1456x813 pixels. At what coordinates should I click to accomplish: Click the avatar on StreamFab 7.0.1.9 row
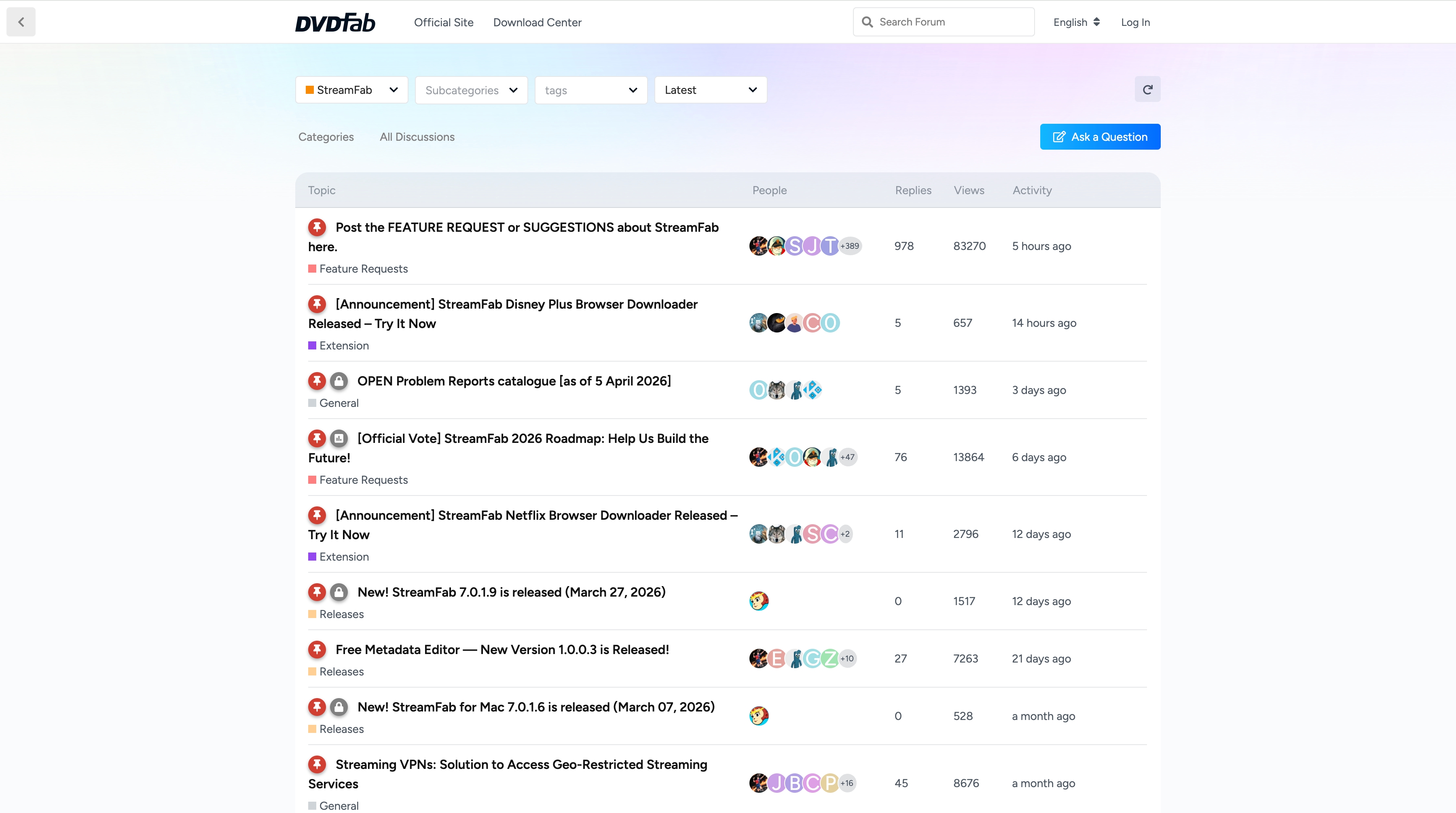click(x=758, y=601)
